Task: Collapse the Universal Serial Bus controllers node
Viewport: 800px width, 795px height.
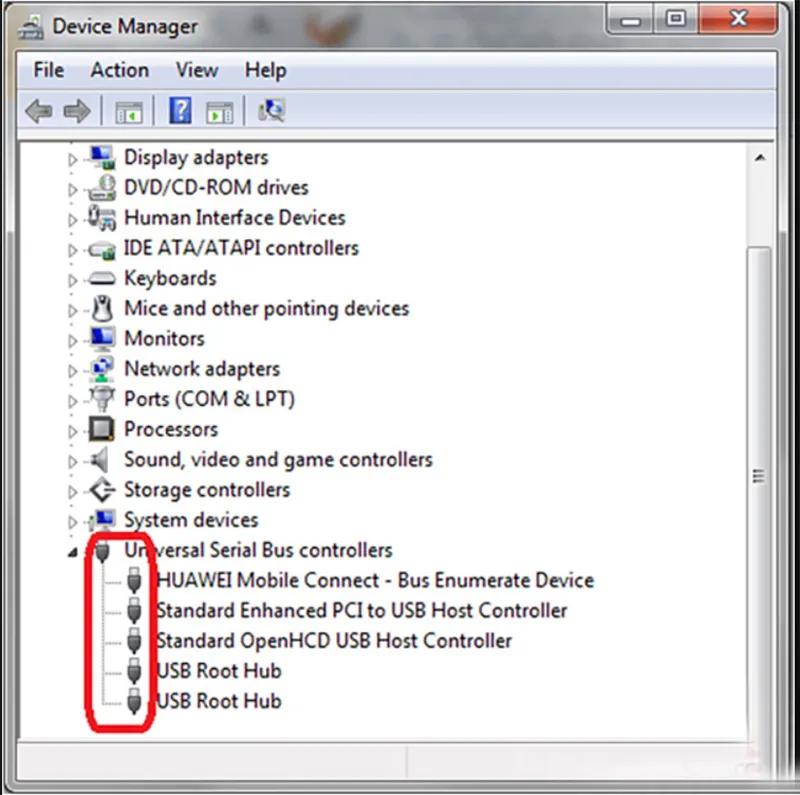Action: [72, 551]
